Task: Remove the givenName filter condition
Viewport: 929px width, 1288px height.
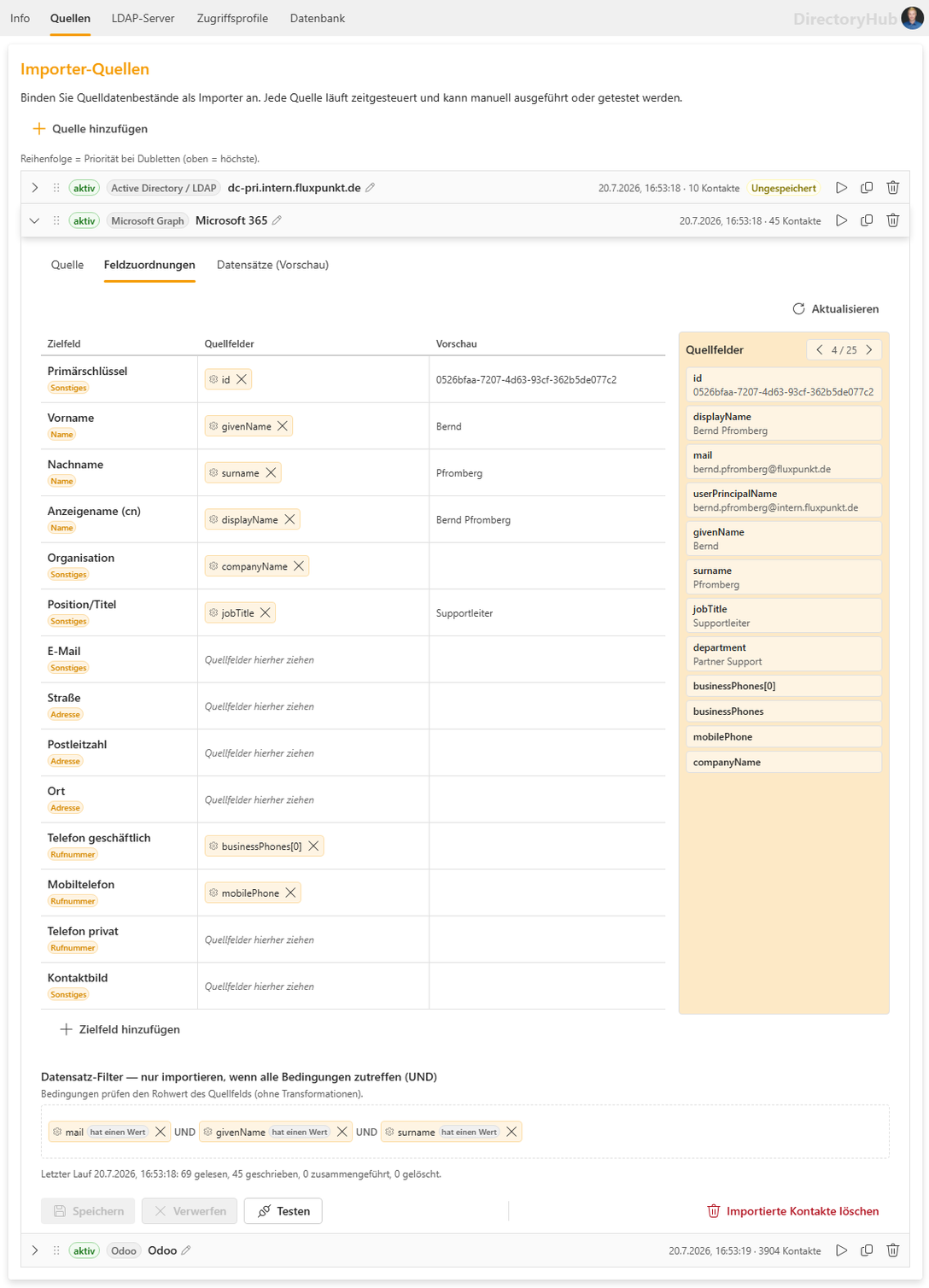Action: (342, 1132)
